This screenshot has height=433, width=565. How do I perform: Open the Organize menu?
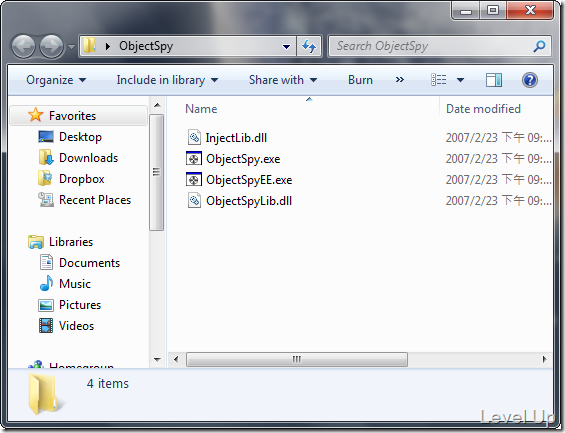[56, 80]
